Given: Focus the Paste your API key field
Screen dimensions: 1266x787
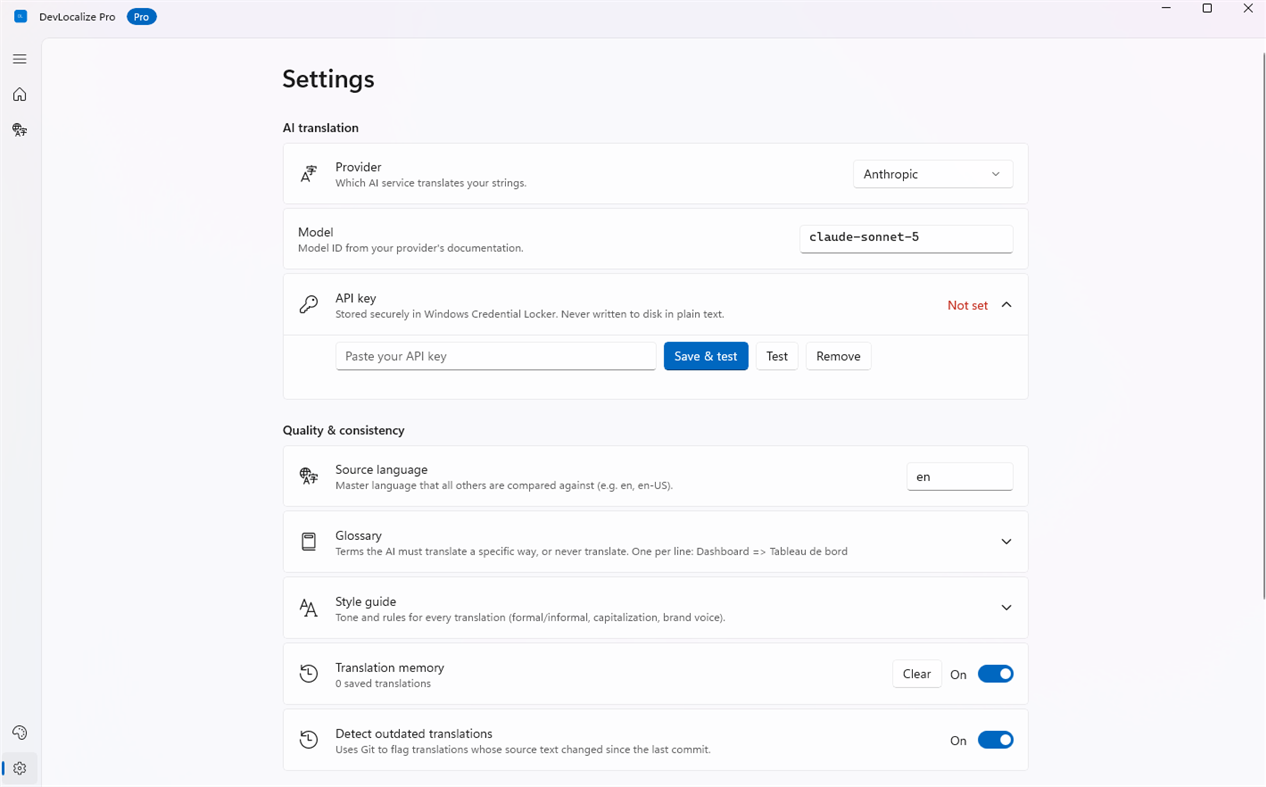Looking at the screenshot, I should pos(496,356).
